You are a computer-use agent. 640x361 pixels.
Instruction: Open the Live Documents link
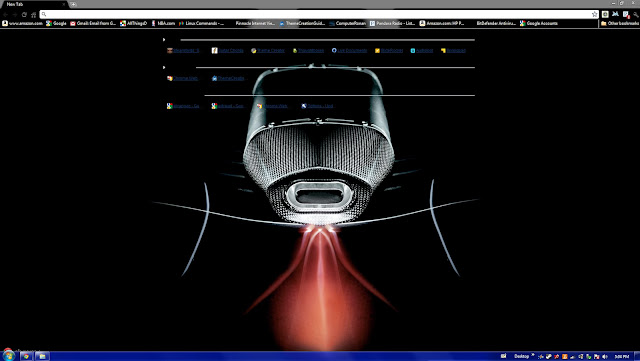[349, 51]
